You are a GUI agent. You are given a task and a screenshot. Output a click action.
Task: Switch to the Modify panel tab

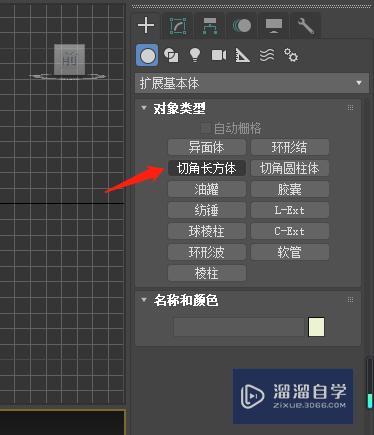point(178,26)
